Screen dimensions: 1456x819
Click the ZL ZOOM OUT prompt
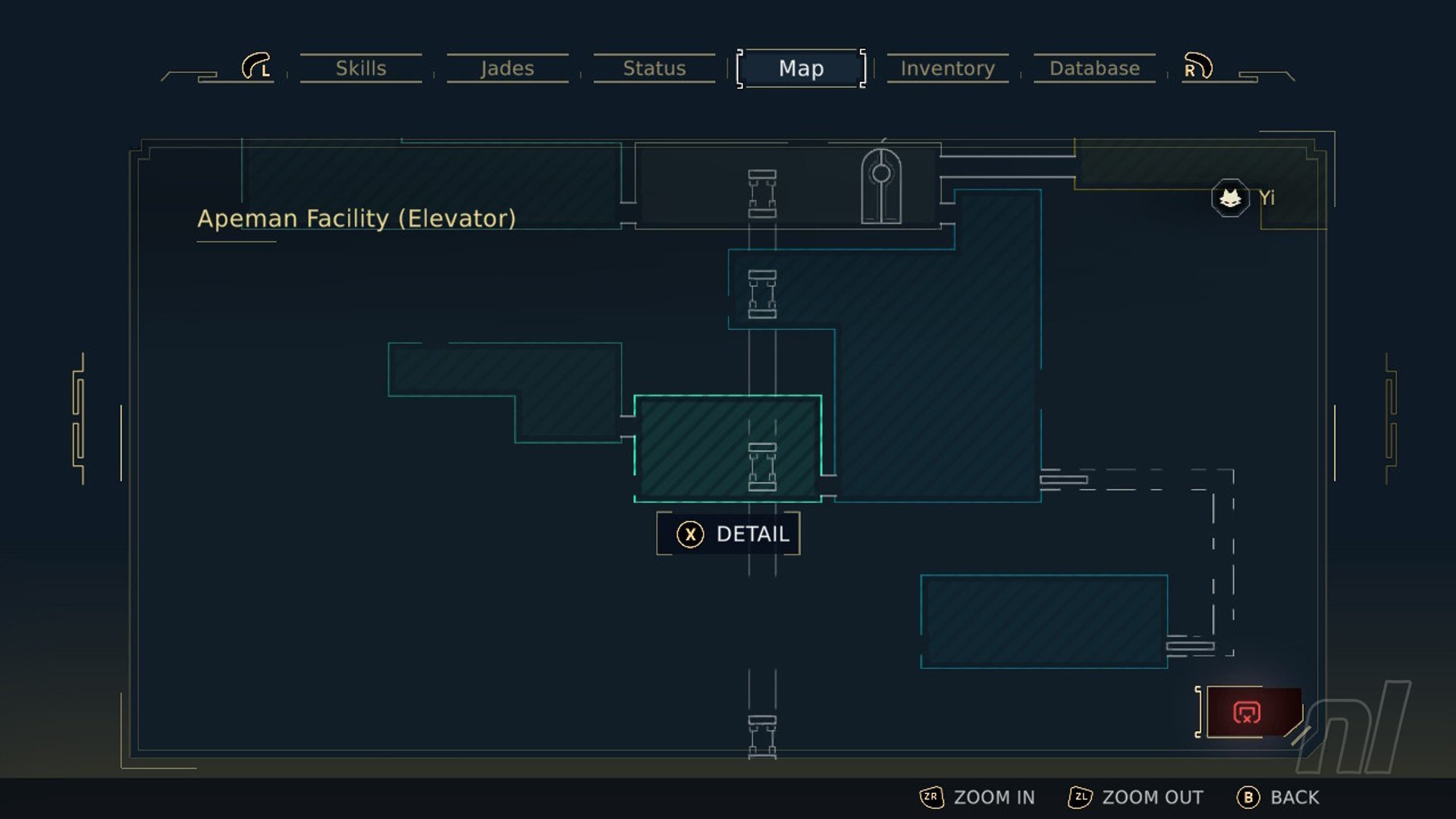1135,797
